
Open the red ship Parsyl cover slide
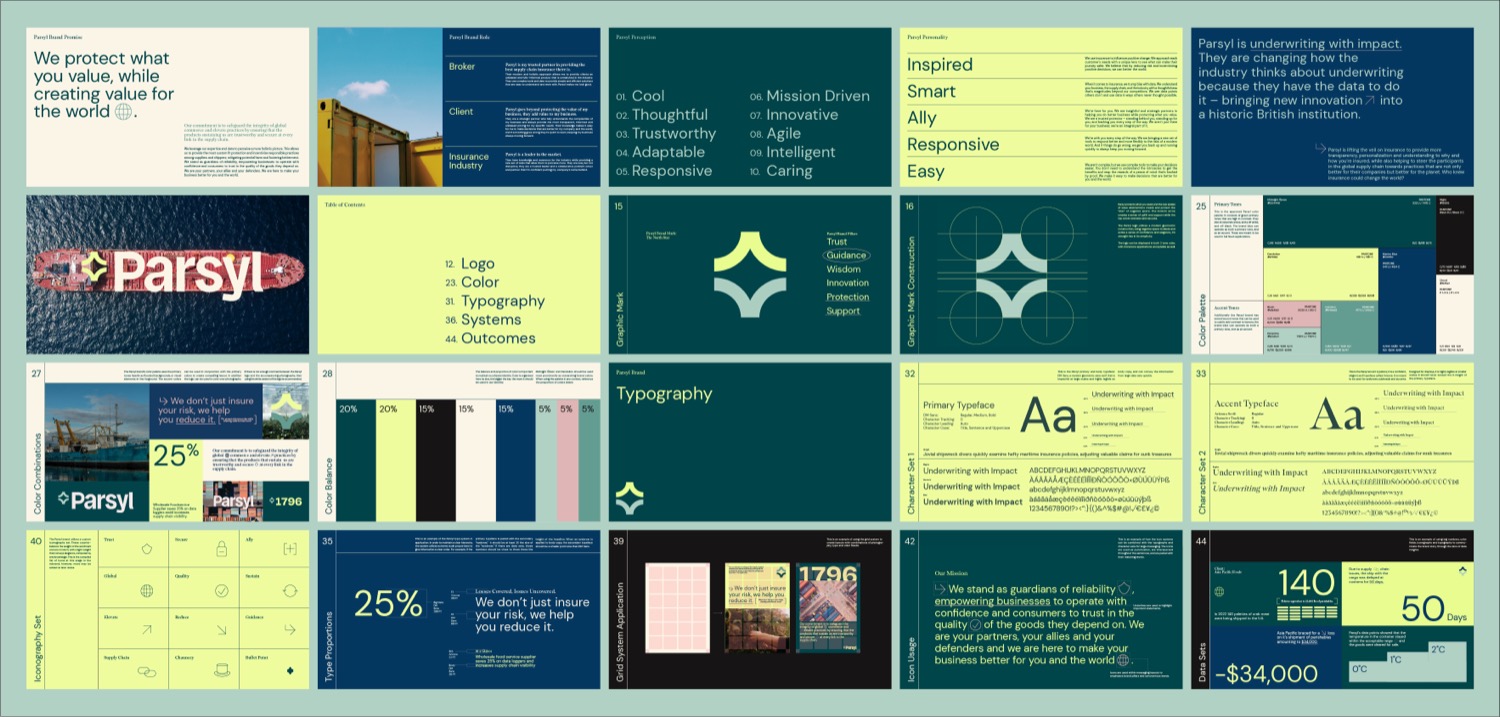(168, 274)
